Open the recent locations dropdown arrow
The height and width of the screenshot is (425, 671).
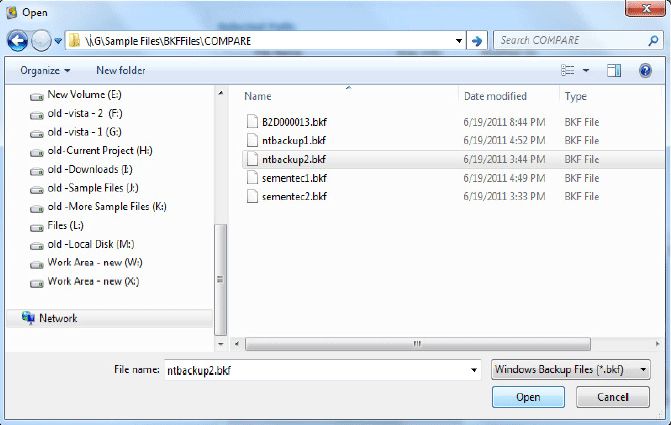[x=58, y=42]
